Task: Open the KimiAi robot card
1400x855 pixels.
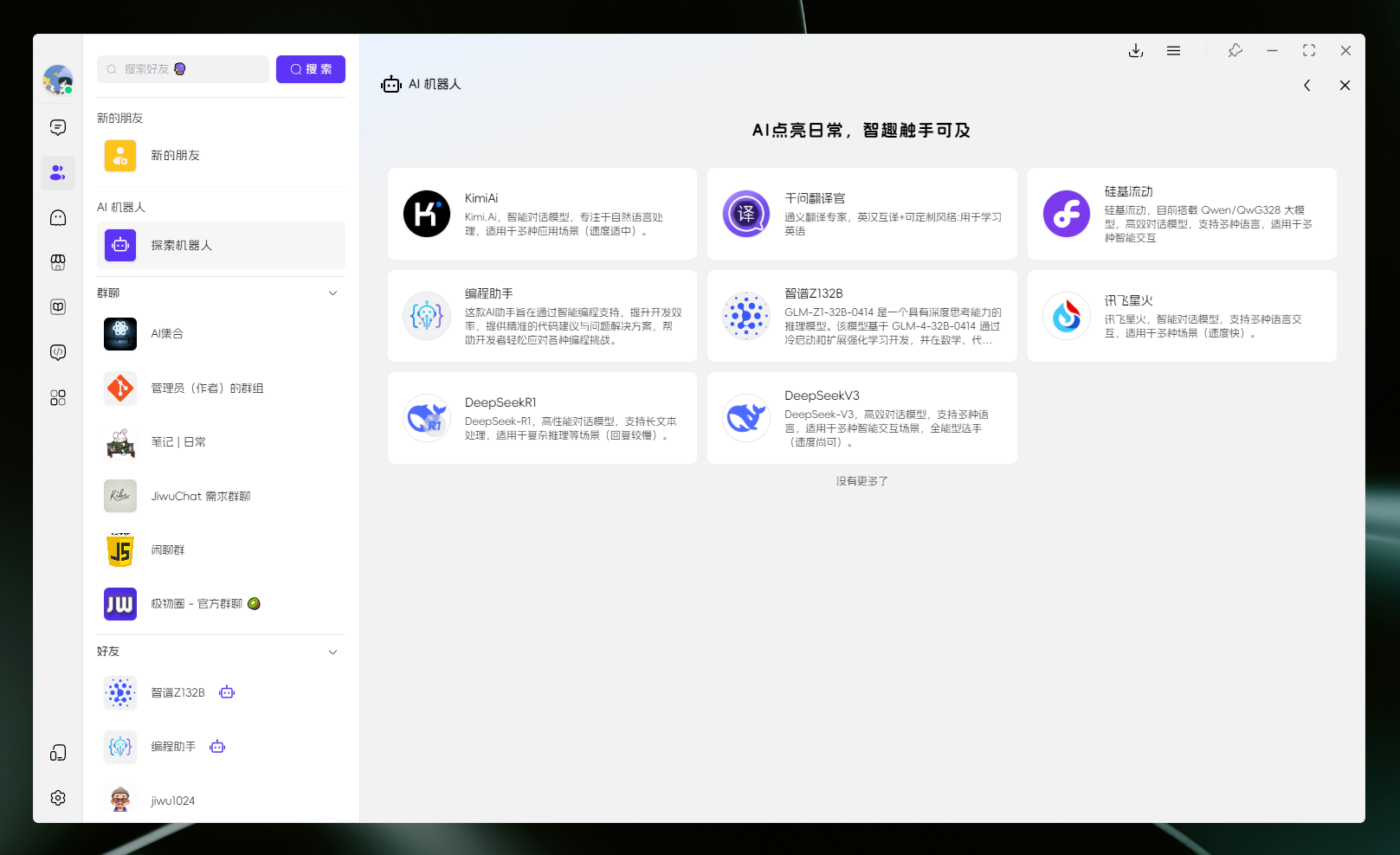Action: point(542,214)
